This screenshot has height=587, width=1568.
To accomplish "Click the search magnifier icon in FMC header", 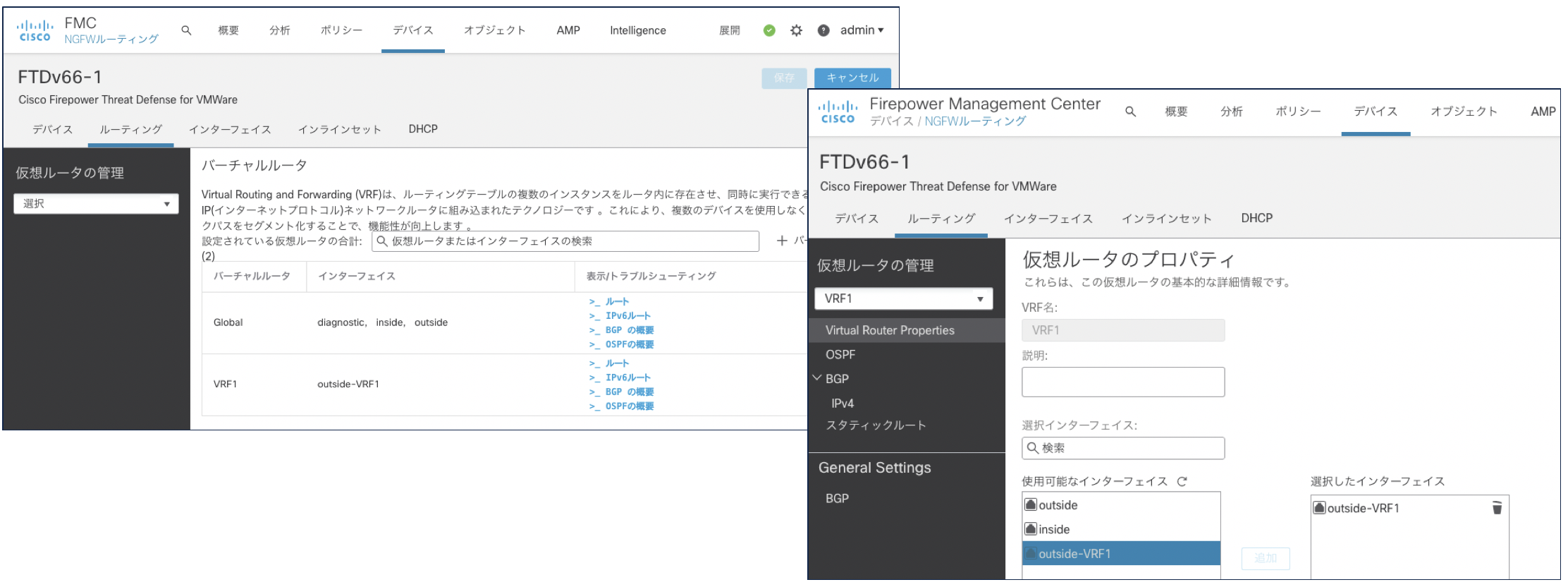I will click(186, 30).
